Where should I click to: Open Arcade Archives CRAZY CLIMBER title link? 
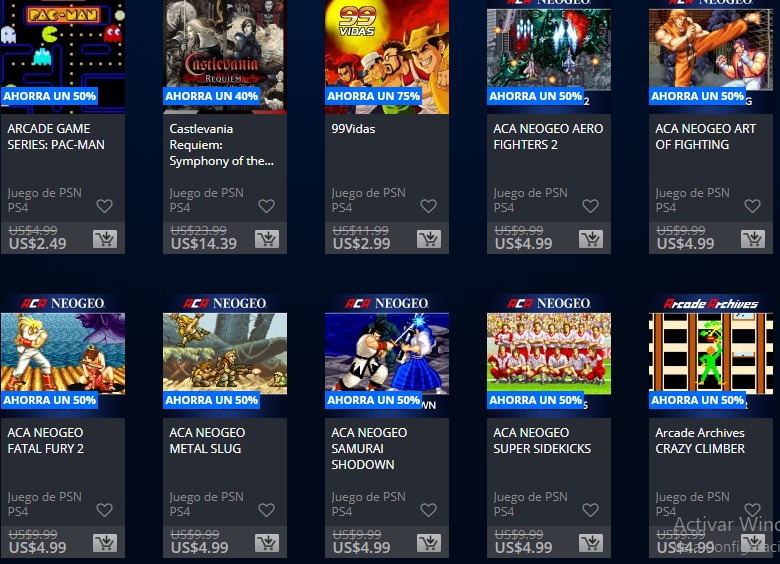pos(700,441)
